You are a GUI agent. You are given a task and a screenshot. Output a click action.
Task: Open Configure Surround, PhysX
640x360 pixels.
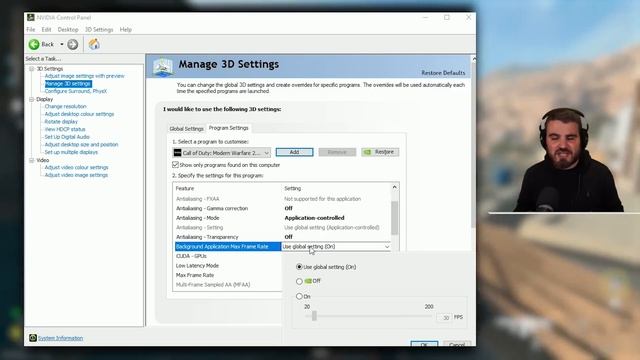[x=76, y=91]
